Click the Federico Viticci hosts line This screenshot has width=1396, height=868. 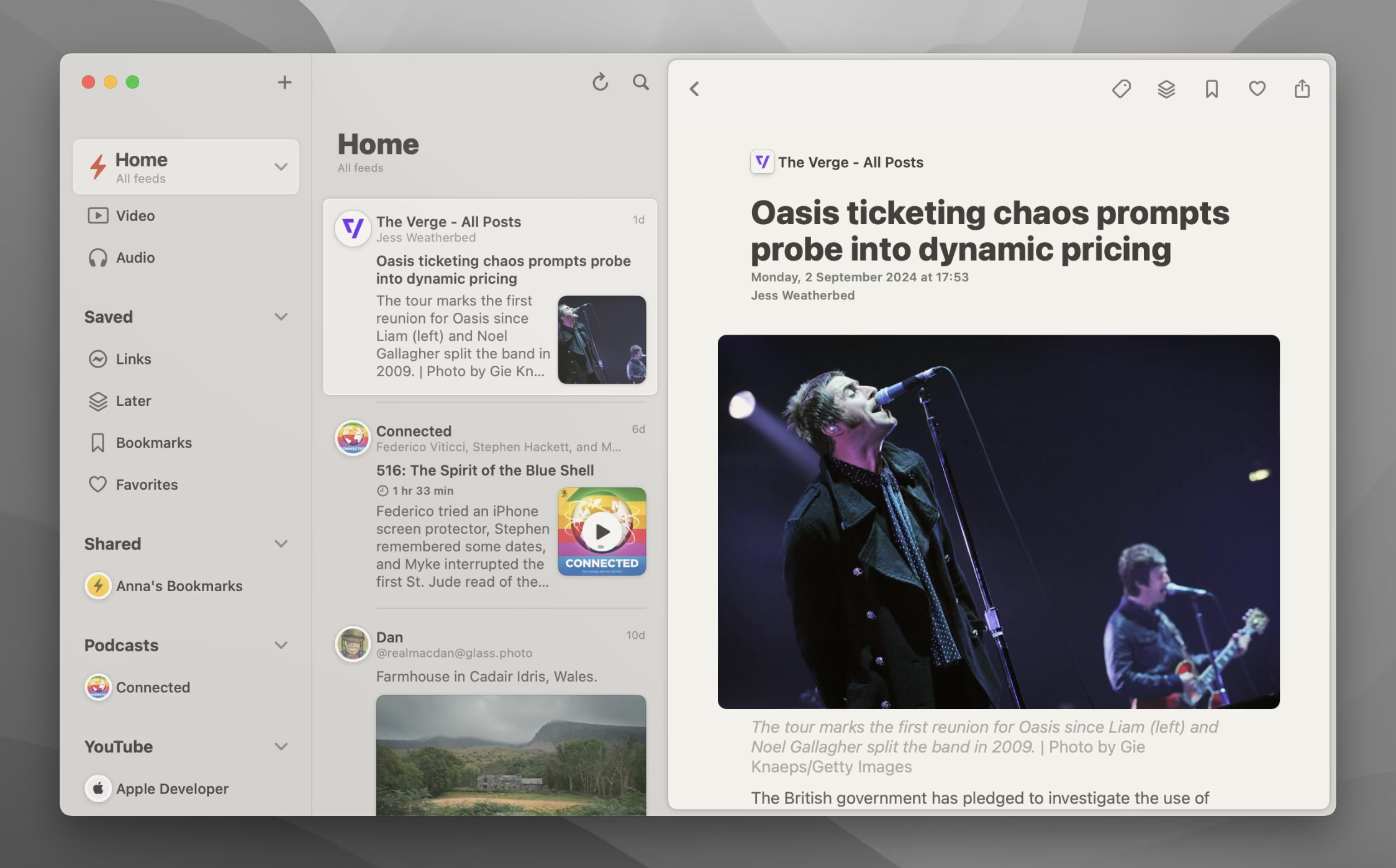click(x=499, y=447)
